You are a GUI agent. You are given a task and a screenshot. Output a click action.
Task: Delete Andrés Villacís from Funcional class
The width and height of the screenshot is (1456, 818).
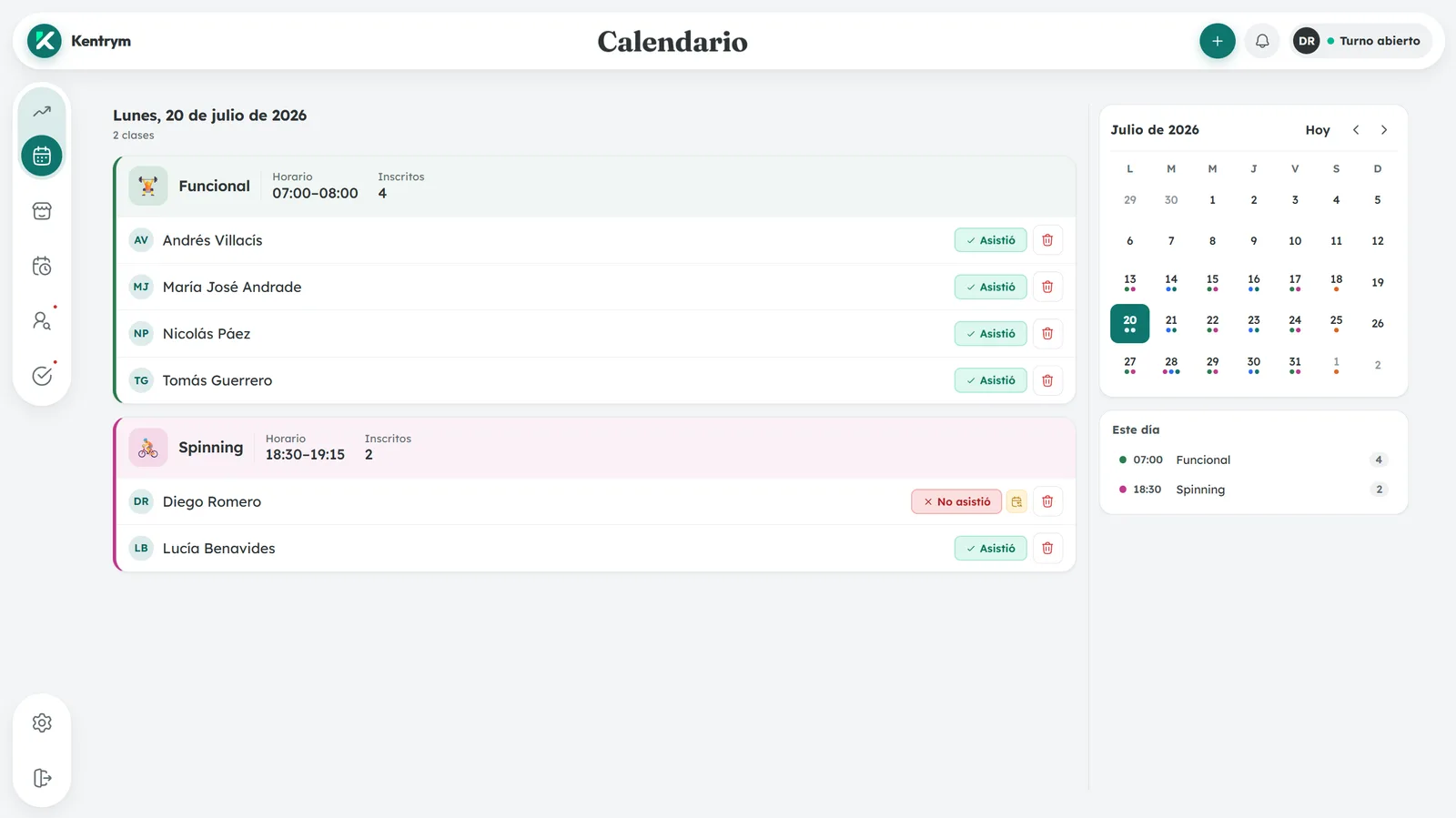point(1047,240)
